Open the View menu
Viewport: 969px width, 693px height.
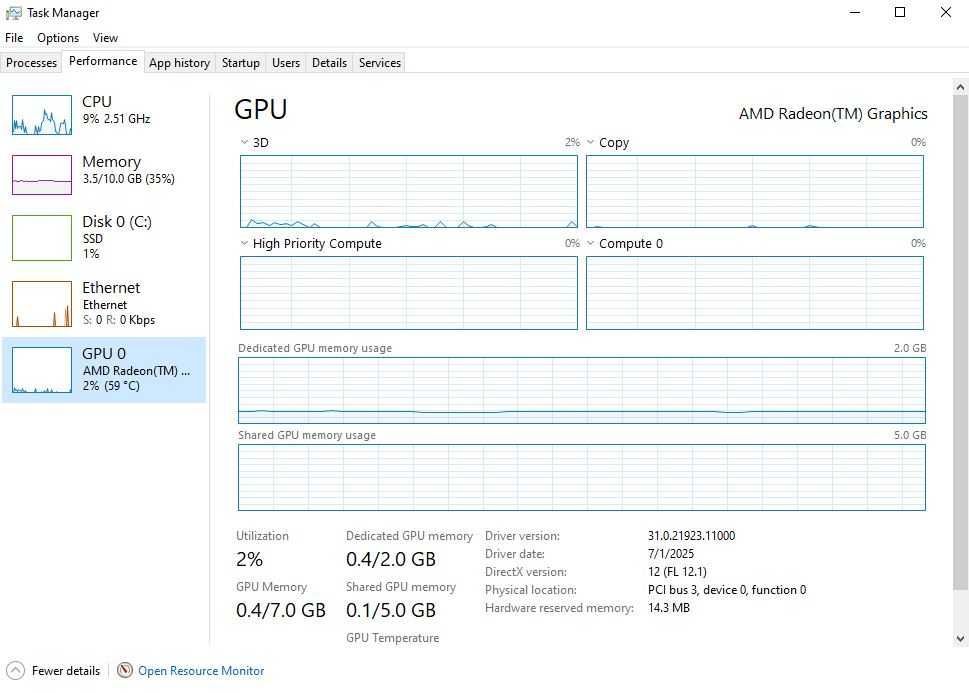point(105,38)
